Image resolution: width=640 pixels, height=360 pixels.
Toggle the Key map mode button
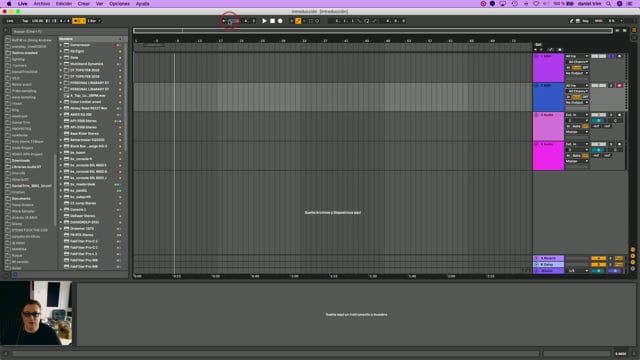[x=585, y=21]
